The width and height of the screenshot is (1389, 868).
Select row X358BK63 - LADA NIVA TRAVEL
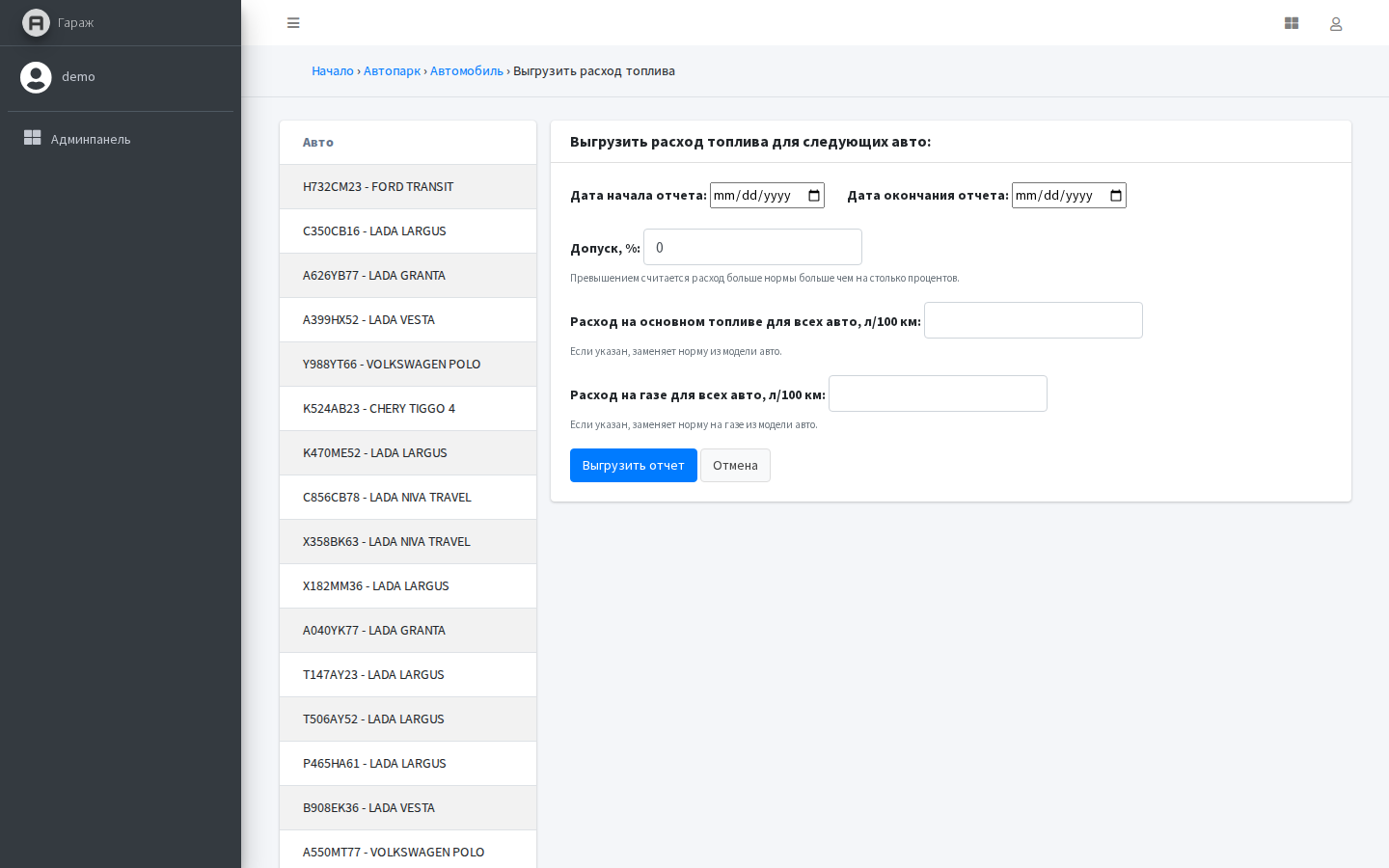408,542
